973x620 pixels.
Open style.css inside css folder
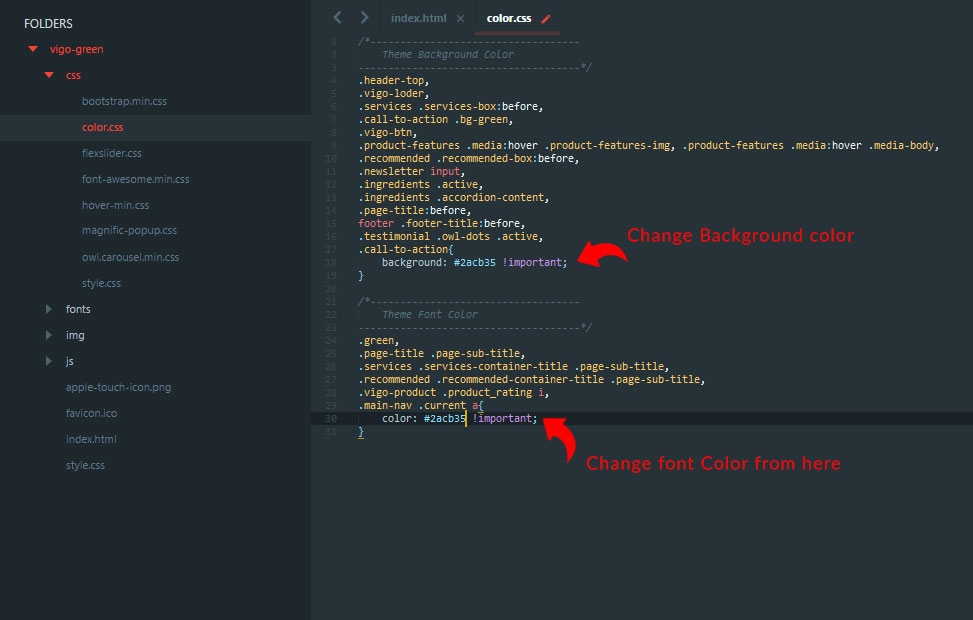click(101, 283)
